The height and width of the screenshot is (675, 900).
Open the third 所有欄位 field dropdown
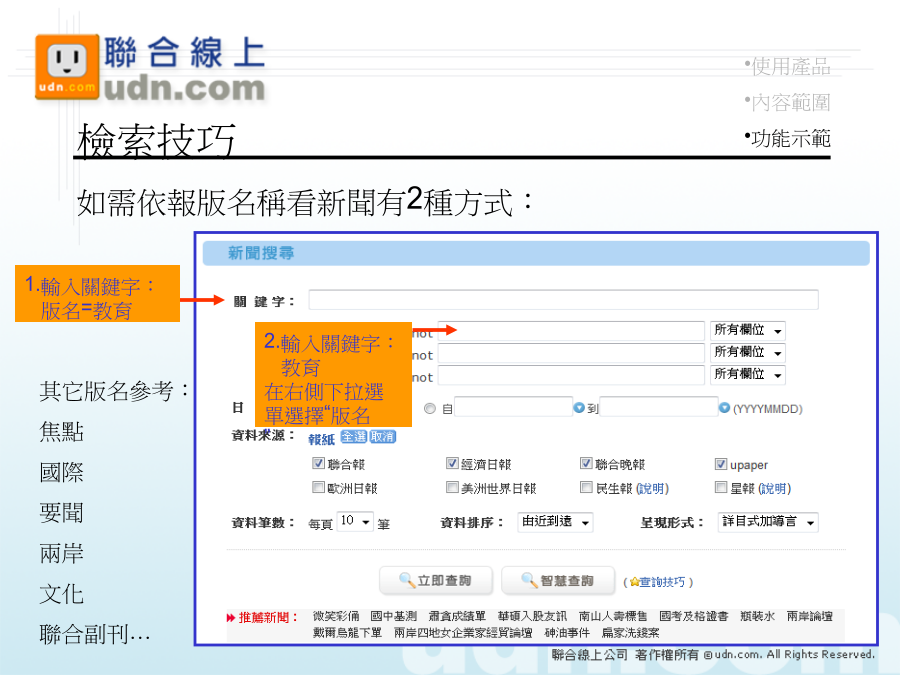coord(747,375)
